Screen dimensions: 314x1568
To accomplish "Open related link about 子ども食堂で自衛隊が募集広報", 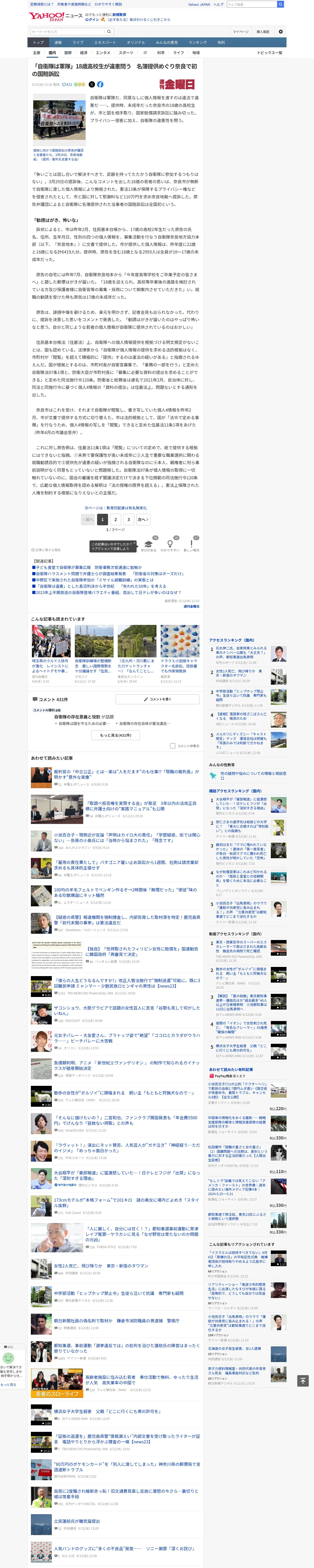I will point(87,567).
